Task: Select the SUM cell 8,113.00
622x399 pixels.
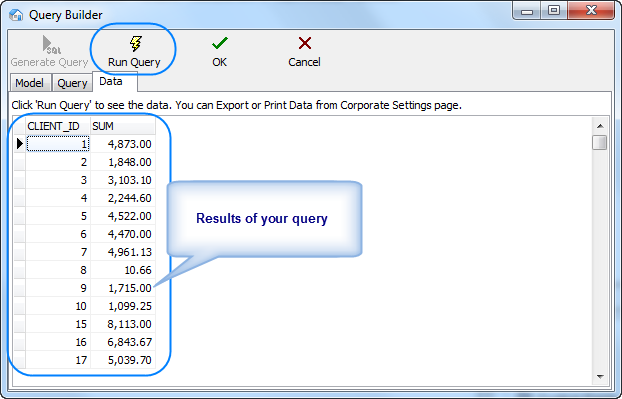Action: point(123,324)
